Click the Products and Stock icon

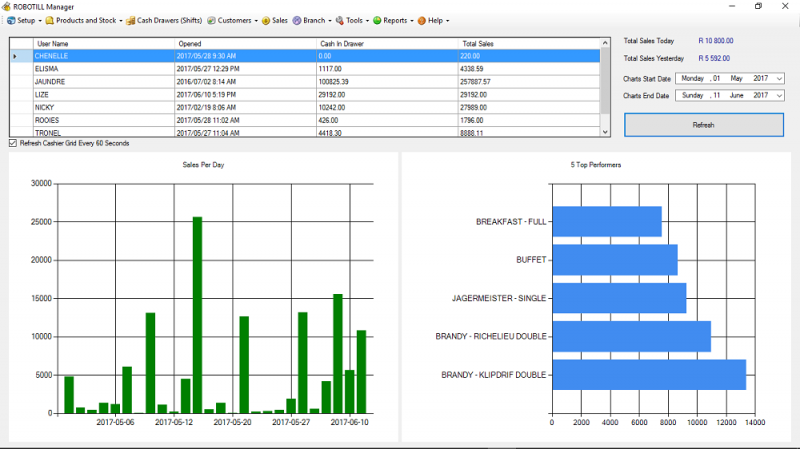(x=50, y=20)
